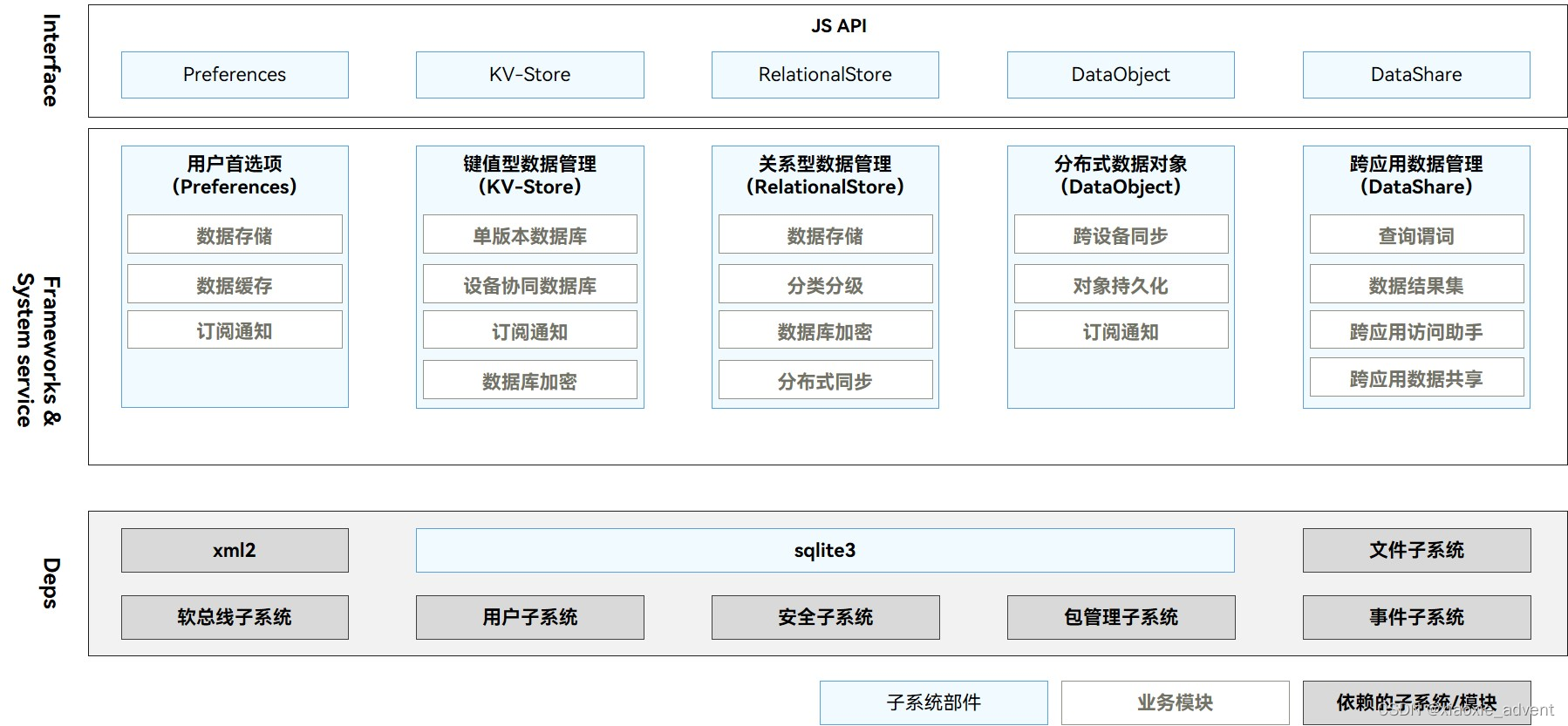
Task: Select the '跨设备同步' box
Action: [x=1121, y=234]
